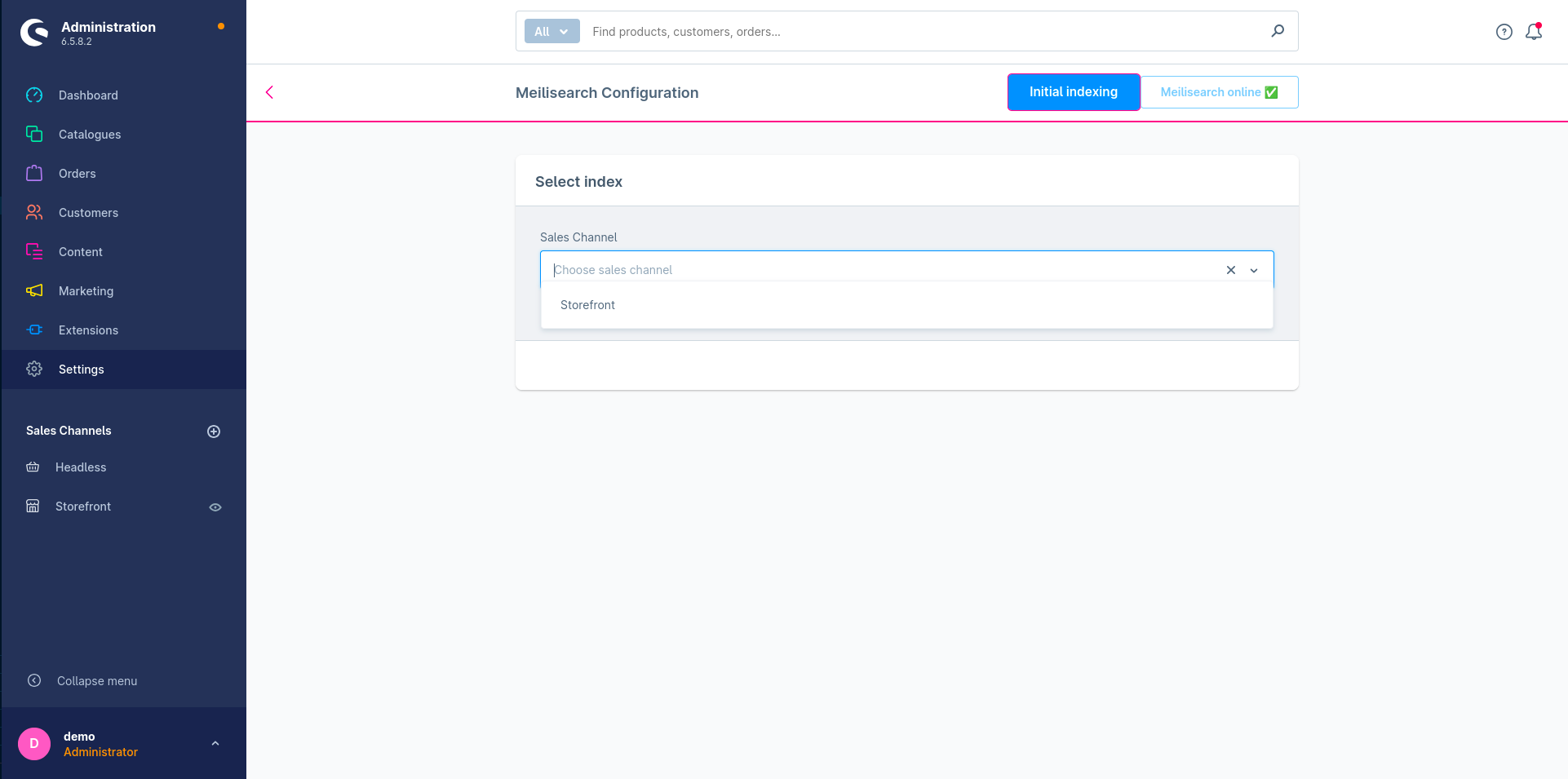Expand the demo user menu chevron

tap(215, 743)
